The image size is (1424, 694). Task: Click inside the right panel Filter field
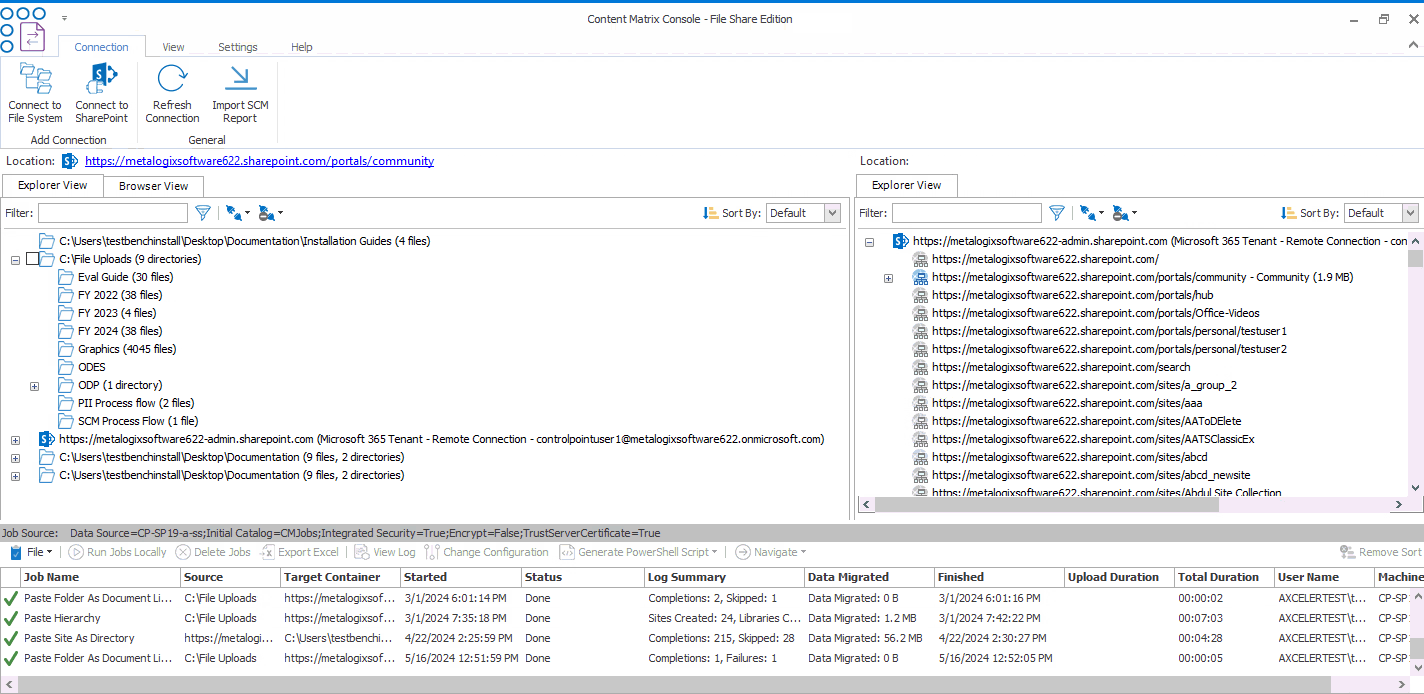(x=966, y=212)
